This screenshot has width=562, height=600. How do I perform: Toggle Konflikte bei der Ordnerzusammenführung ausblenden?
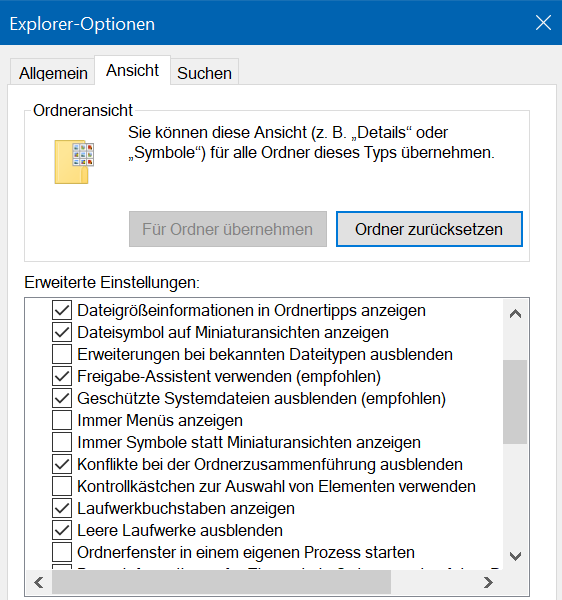(62, 464)
